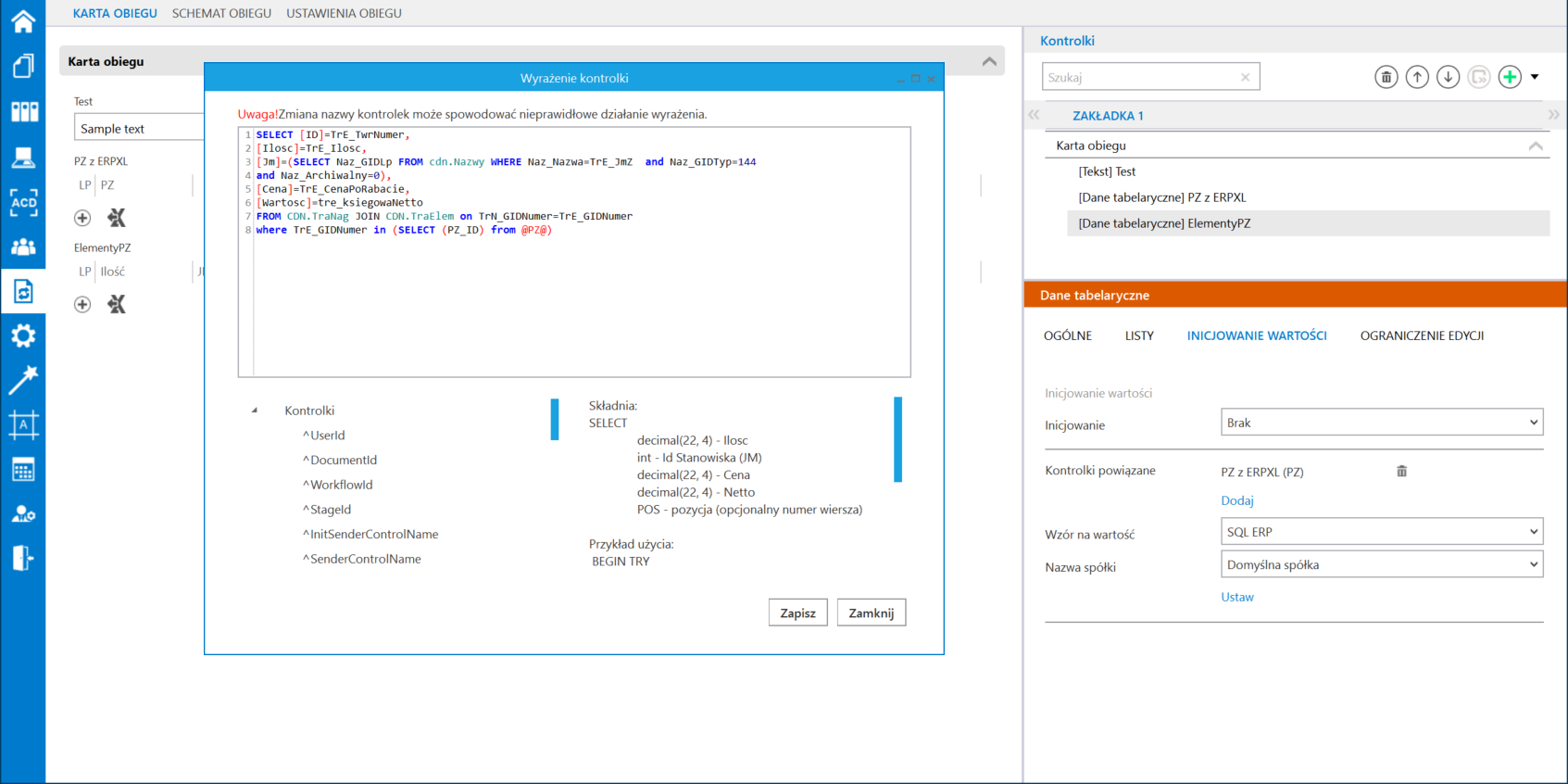Open the user settings icon in the sidebar

coord(23,514)
